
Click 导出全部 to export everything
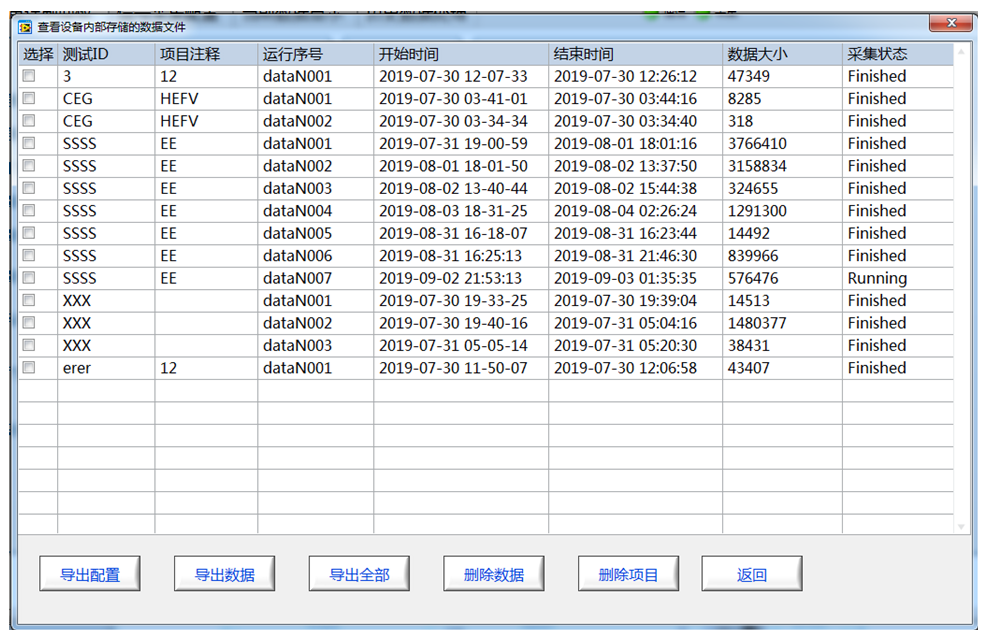(x=359, y=574)
